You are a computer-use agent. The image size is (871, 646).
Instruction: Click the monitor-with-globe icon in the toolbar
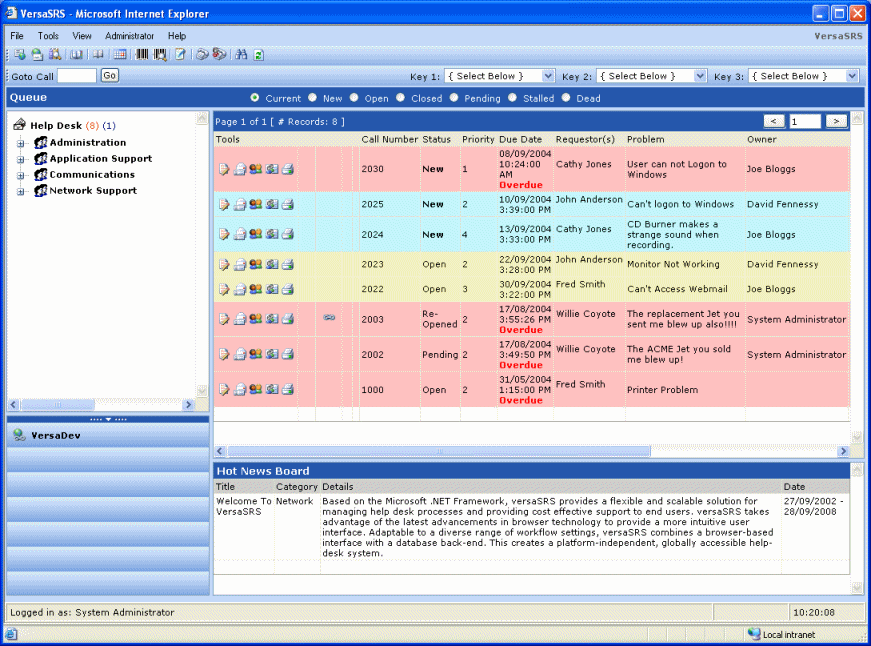[x=21, y=54]
